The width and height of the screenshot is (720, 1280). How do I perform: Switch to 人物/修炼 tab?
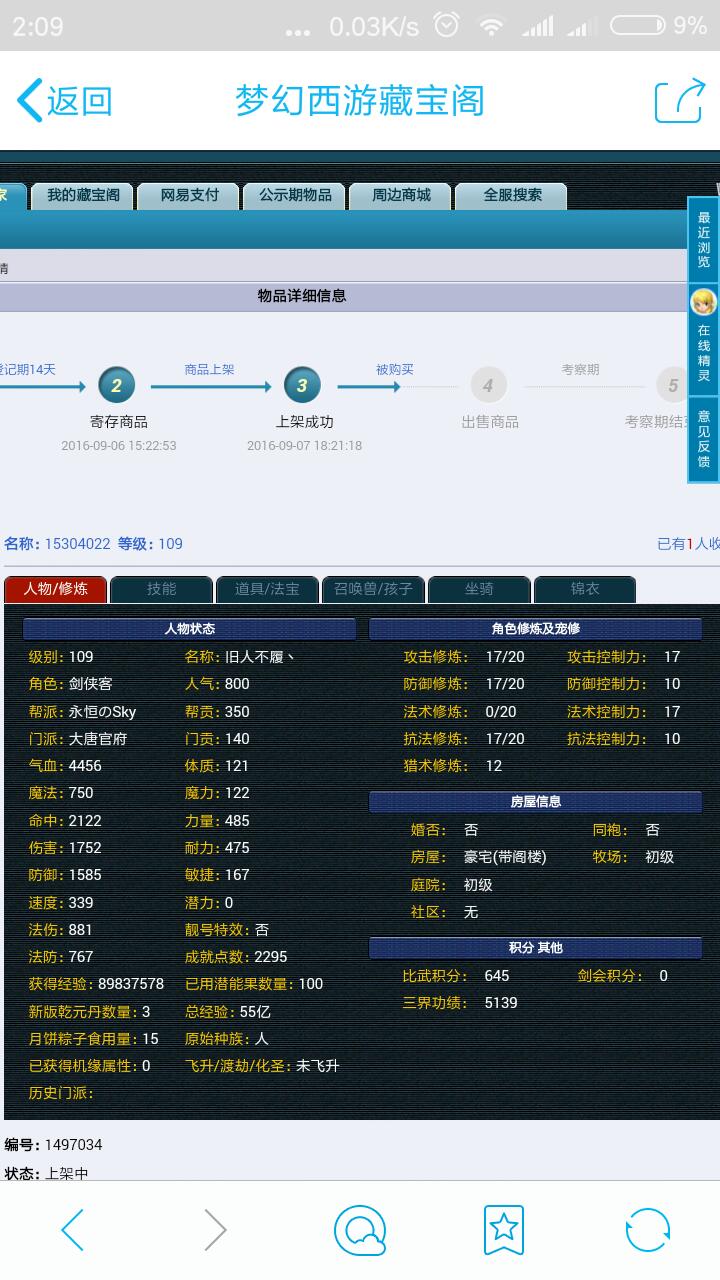[x=55, y=589]
